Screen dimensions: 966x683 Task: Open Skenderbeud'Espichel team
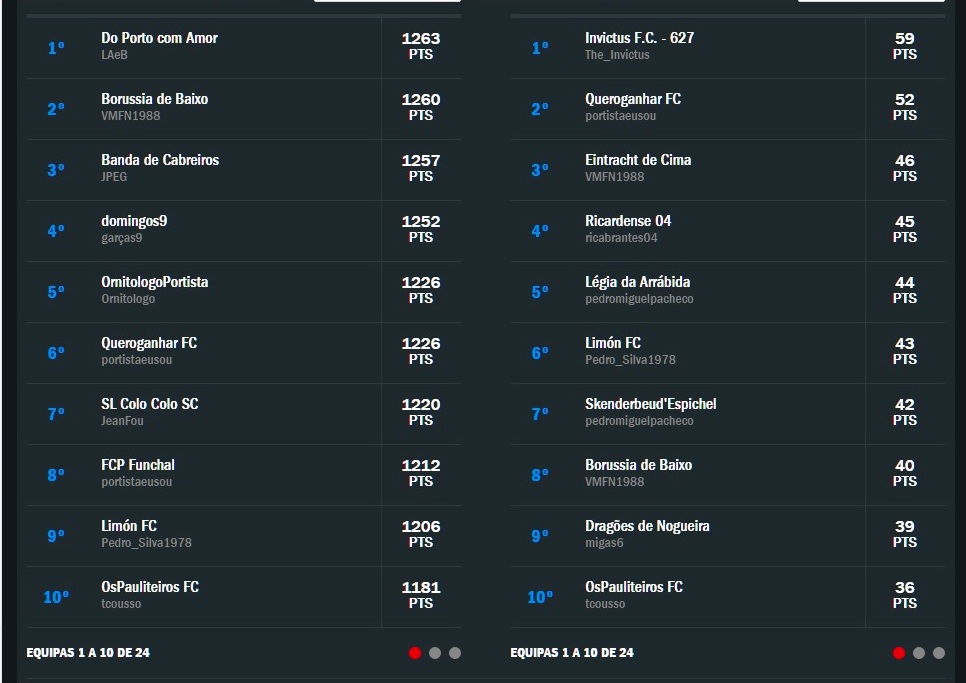pyautogui.click(x=650, y=404)
